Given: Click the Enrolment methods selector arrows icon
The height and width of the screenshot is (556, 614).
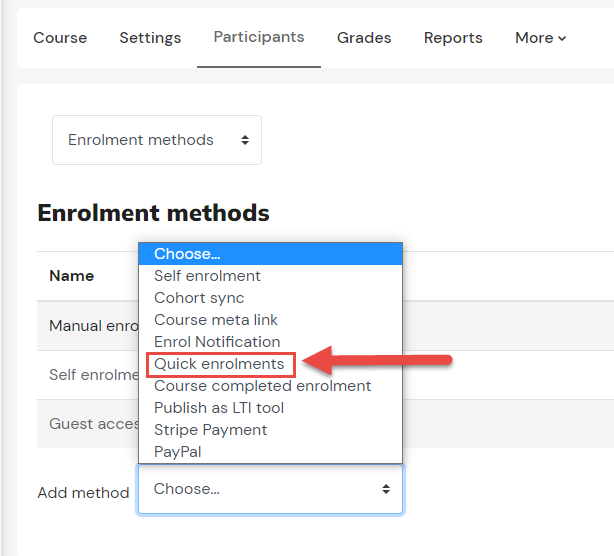Looking at the screenshot, I should [x=245, y=140].
